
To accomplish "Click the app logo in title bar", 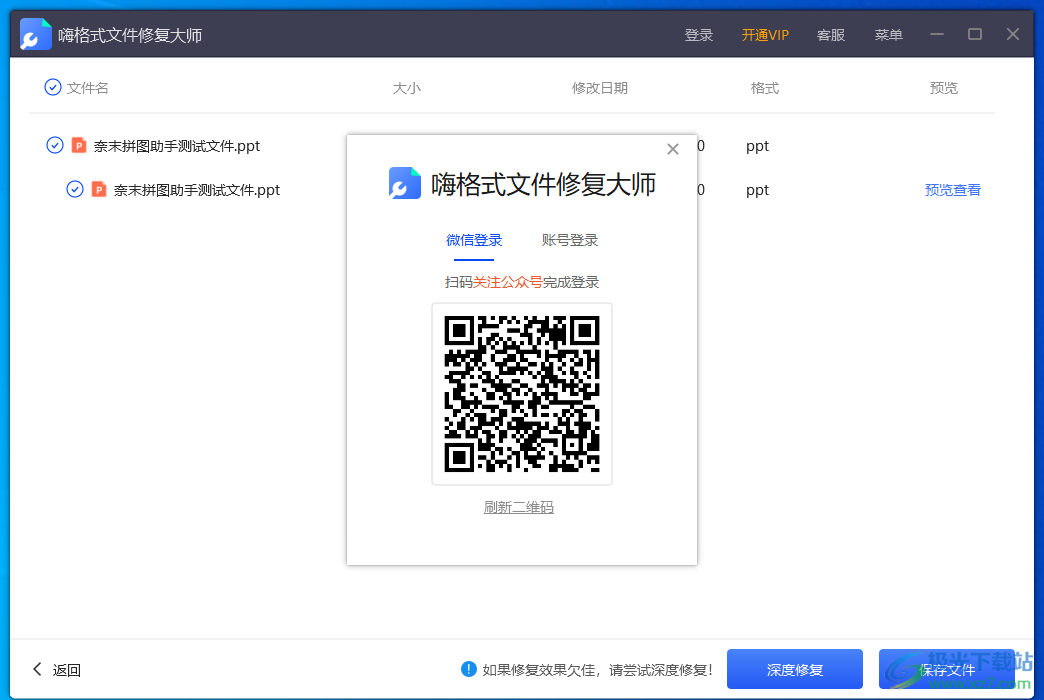I will [35, 34].
